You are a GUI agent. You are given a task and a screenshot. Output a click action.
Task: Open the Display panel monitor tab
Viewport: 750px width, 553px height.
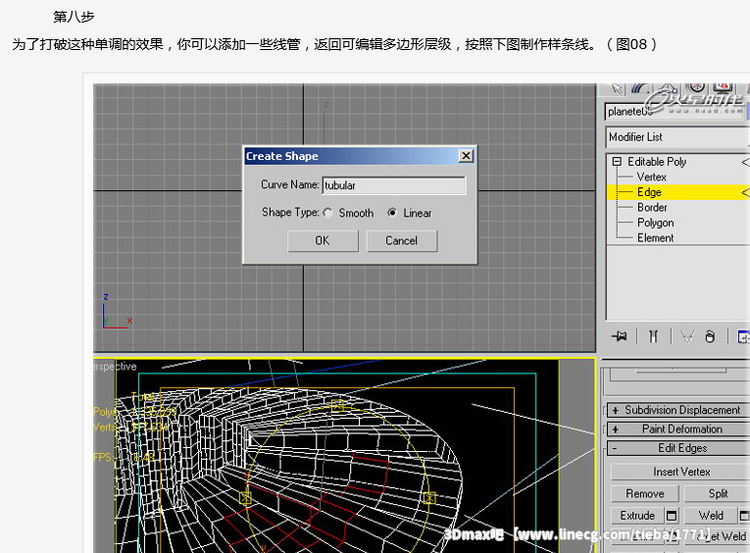coord(723,88)
